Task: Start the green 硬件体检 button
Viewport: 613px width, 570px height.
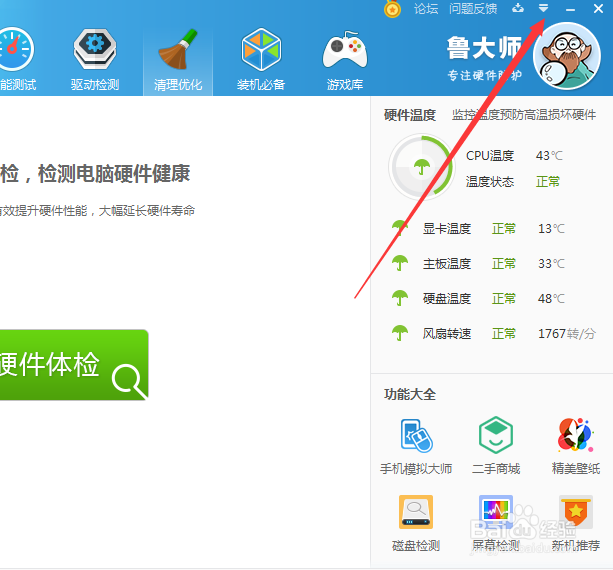Action: pos(74,365)
